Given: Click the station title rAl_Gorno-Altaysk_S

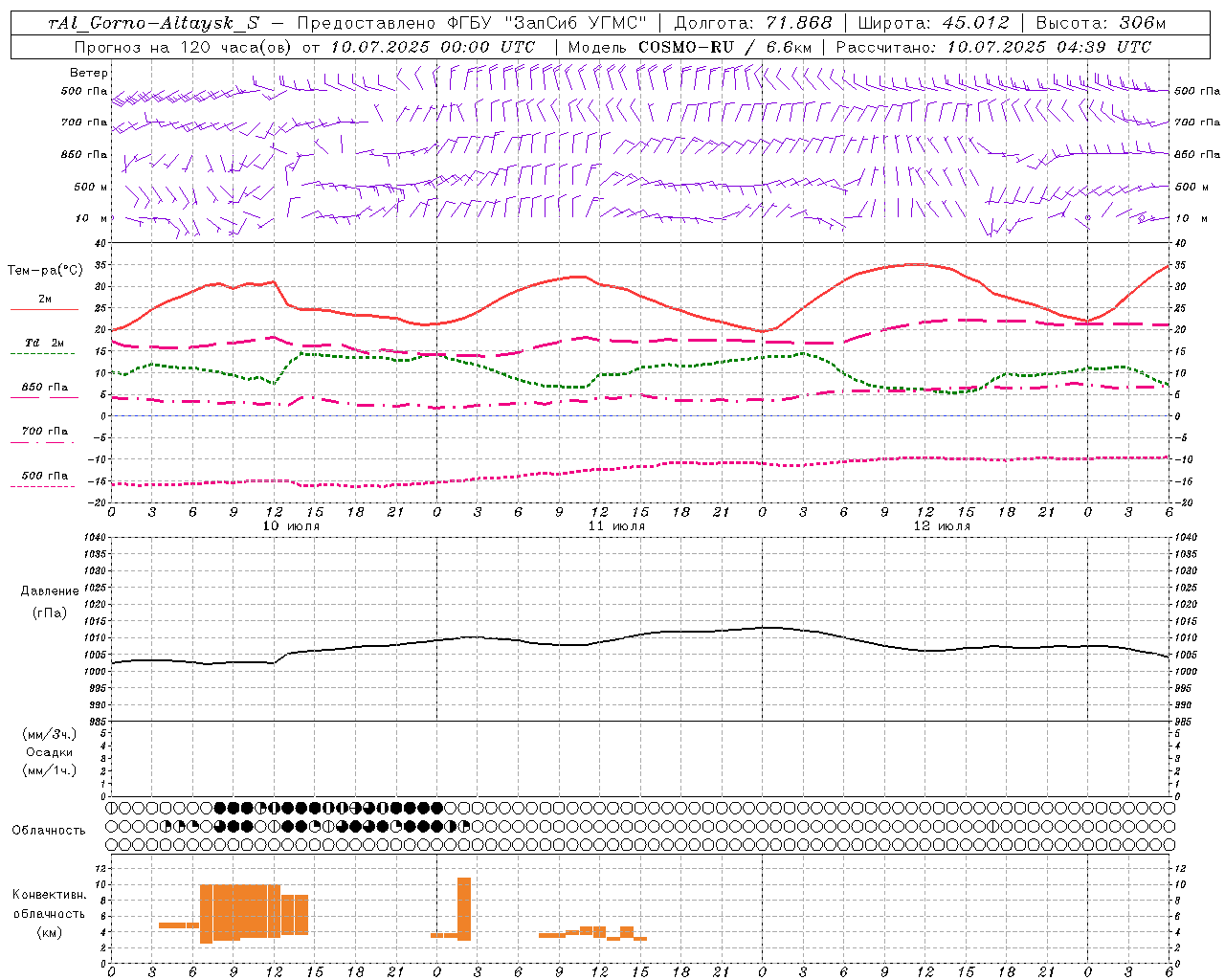Looking at the screenshot, I should (x=153, y=23).
